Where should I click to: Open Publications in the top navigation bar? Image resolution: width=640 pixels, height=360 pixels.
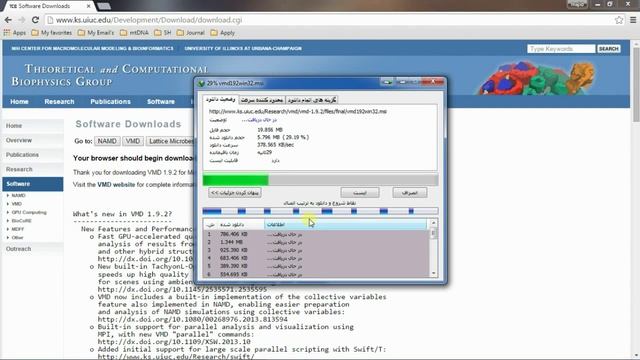click(x=111, y=102)
